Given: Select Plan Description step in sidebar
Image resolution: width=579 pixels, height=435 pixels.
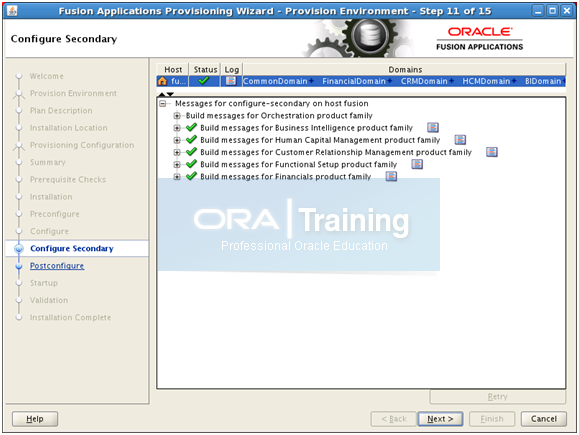Looking at the screenshot, I should pos(61,111).
